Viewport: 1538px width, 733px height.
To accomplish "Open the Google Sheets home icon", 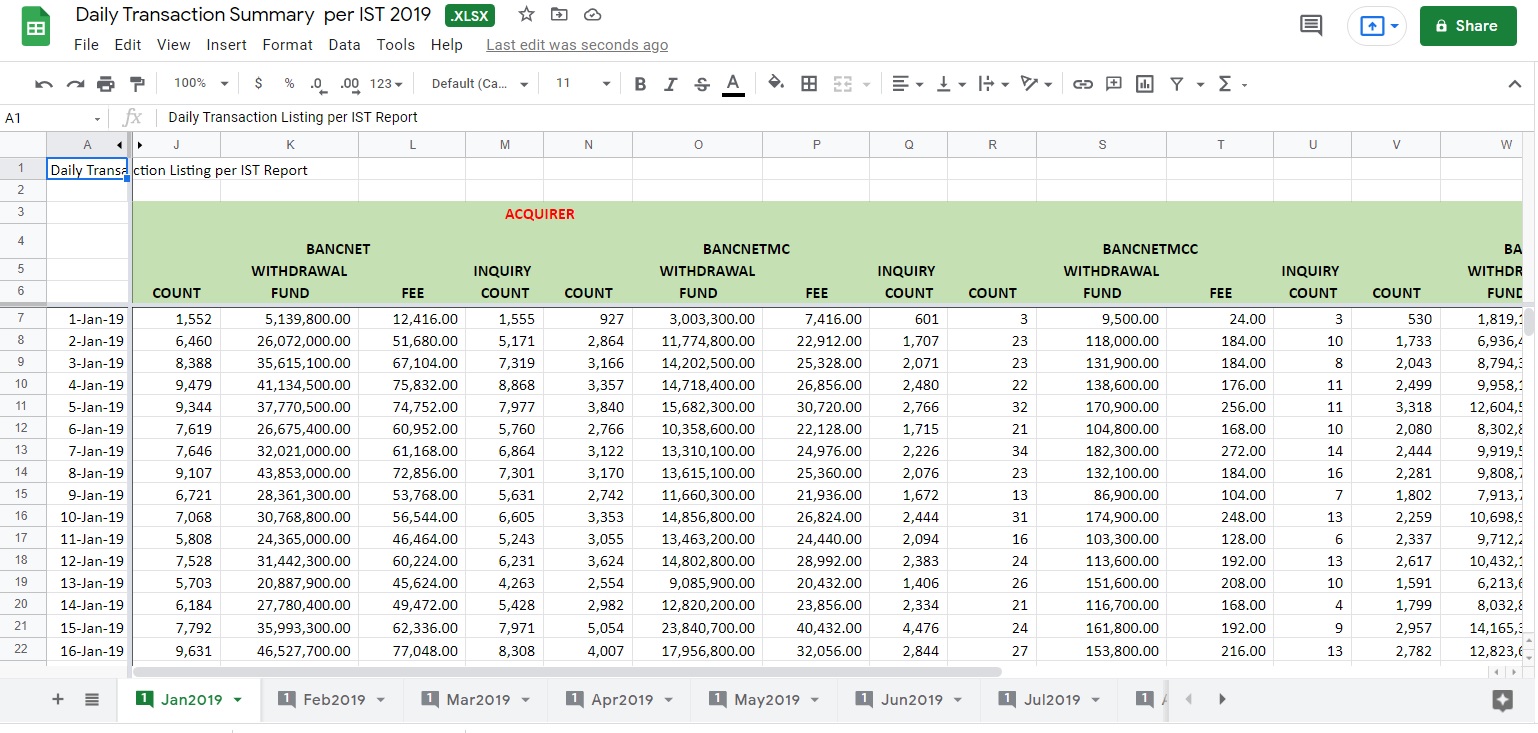I will click(36, 27).
